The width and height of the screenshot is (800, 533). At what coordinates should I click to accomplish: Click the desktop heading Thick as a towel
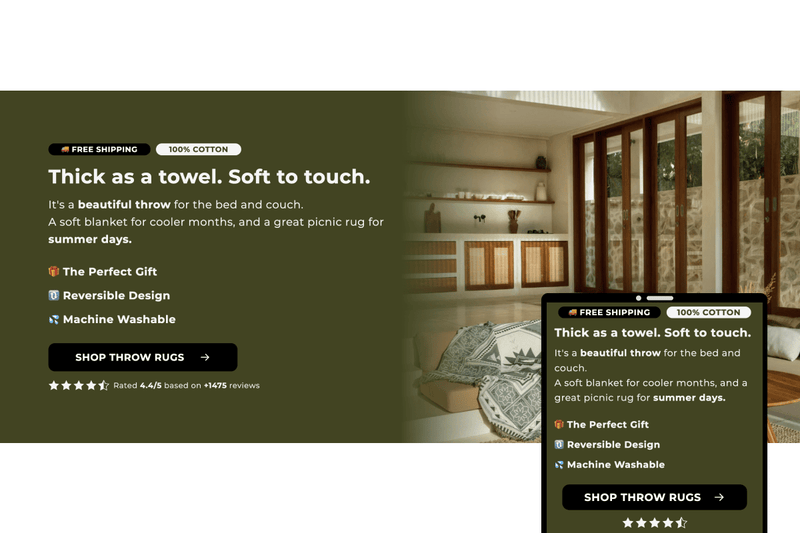(209, 176)
